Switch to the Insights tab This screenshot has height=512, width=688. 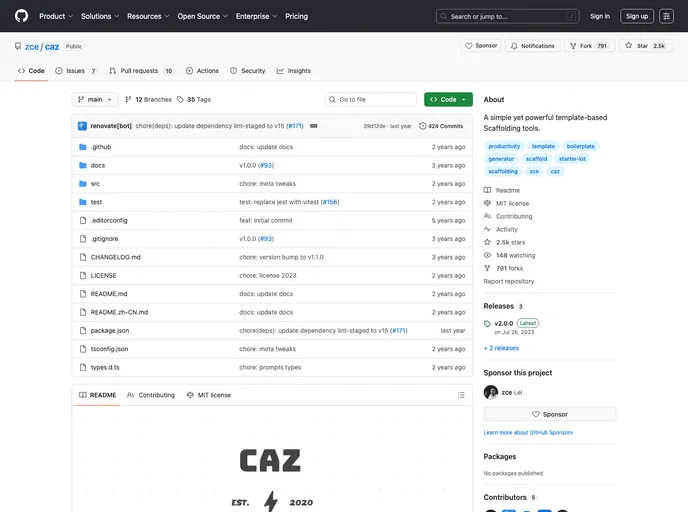tap(294, 71)
